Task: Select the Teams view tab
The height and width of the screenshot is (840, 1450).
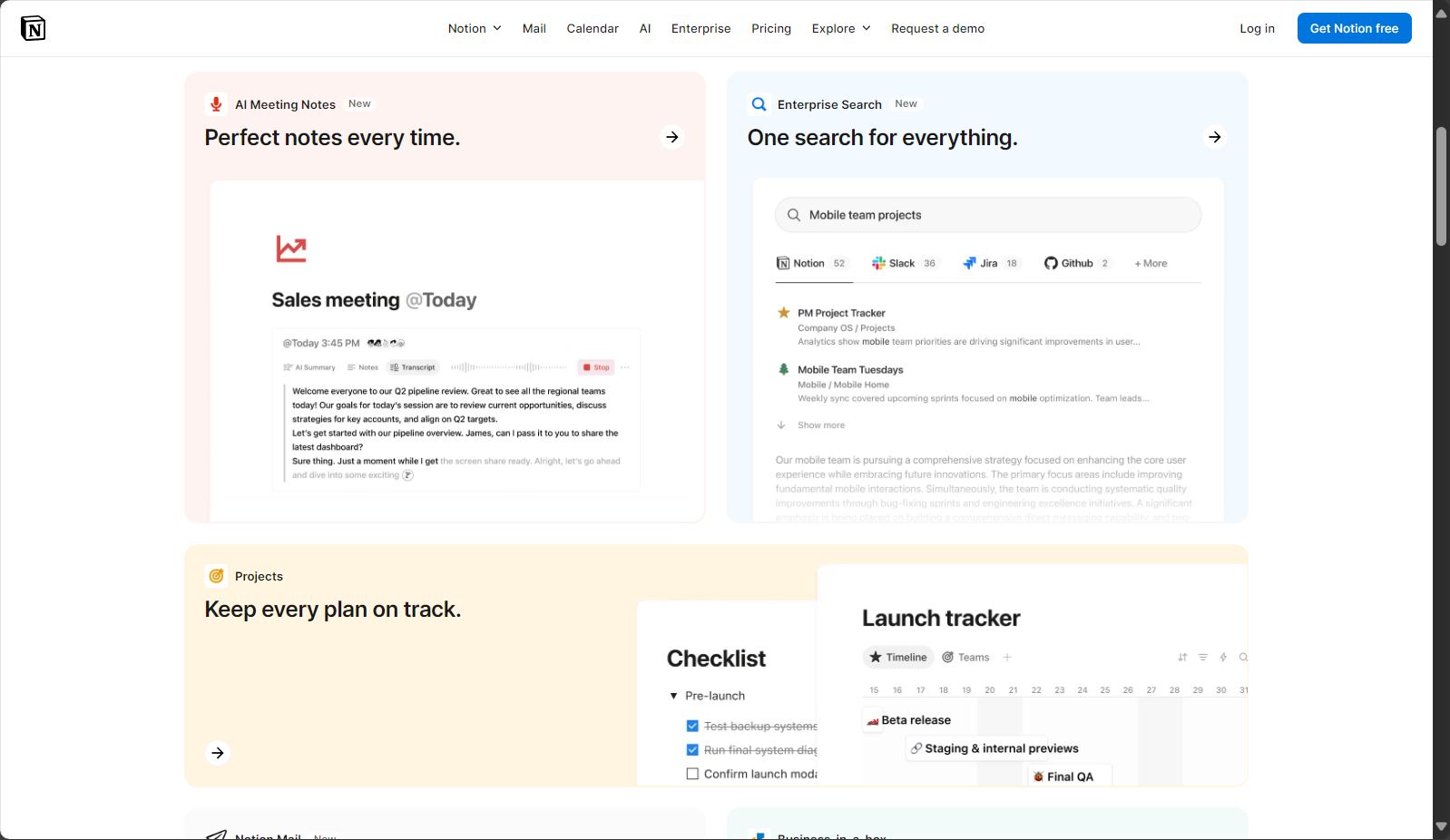Action: 965,657
